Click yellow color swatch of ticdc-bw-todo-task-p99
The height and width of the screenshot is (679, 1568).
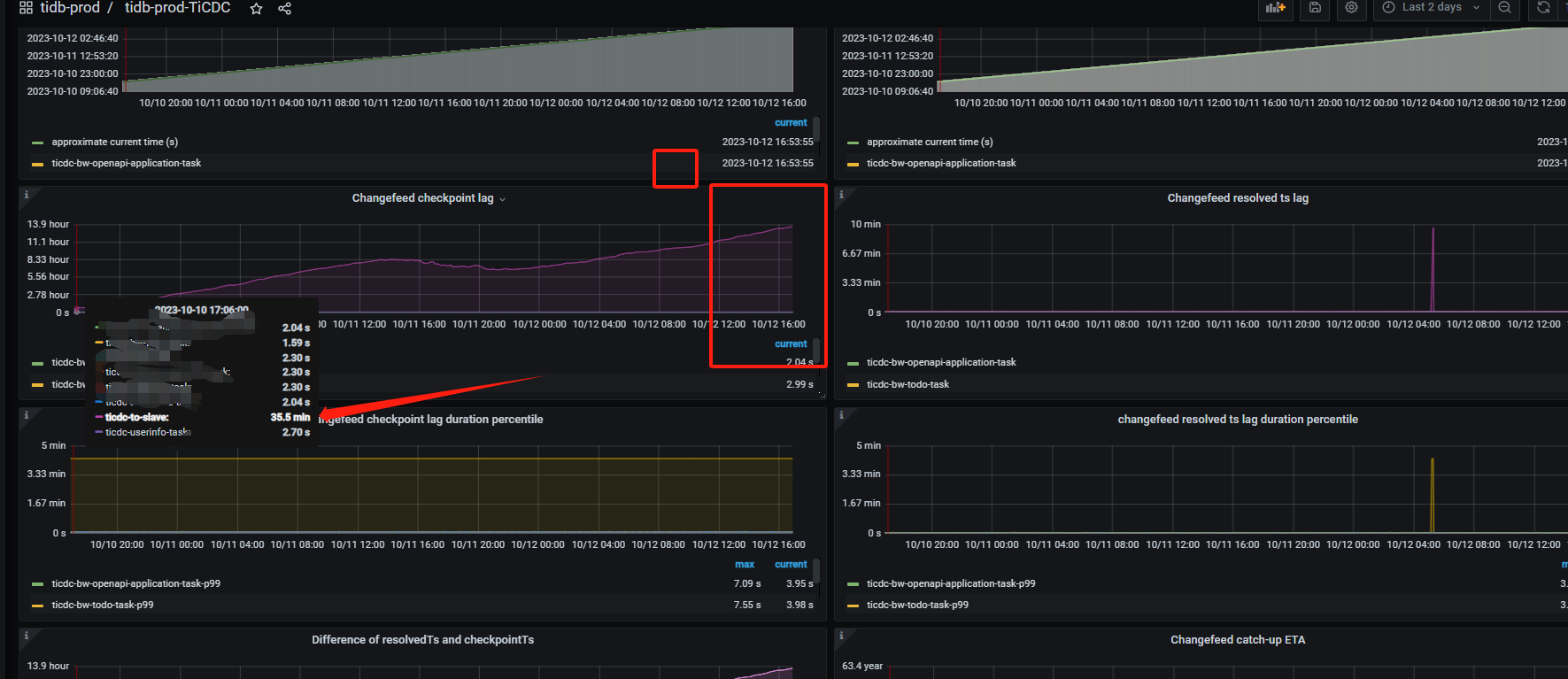pos(37,606)
